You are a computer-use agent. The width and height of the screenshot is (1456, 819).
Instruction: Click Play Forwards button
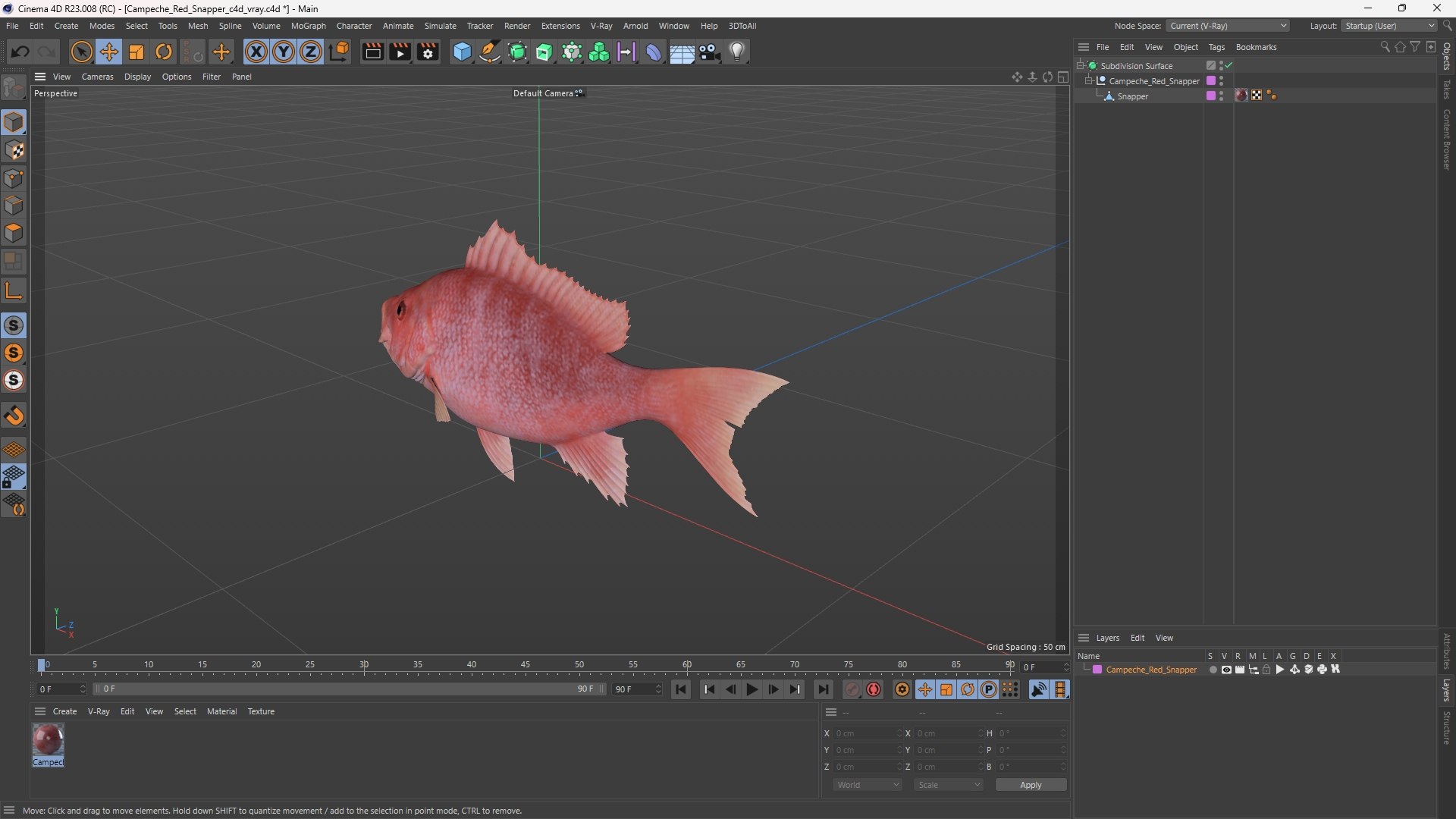click(x=752, y=689)
